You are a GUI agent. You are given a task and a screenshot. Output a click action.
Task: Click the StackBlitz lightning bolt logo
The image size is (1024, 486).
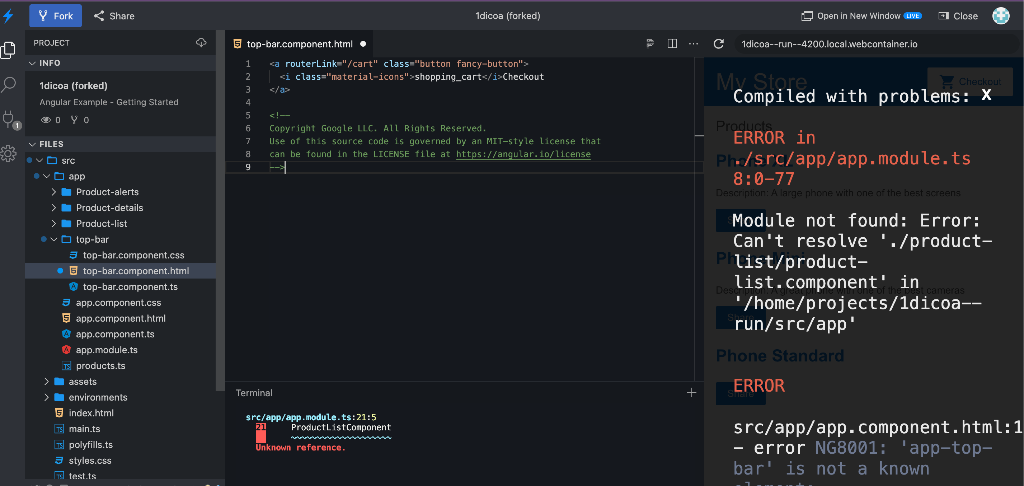(8, 16)
